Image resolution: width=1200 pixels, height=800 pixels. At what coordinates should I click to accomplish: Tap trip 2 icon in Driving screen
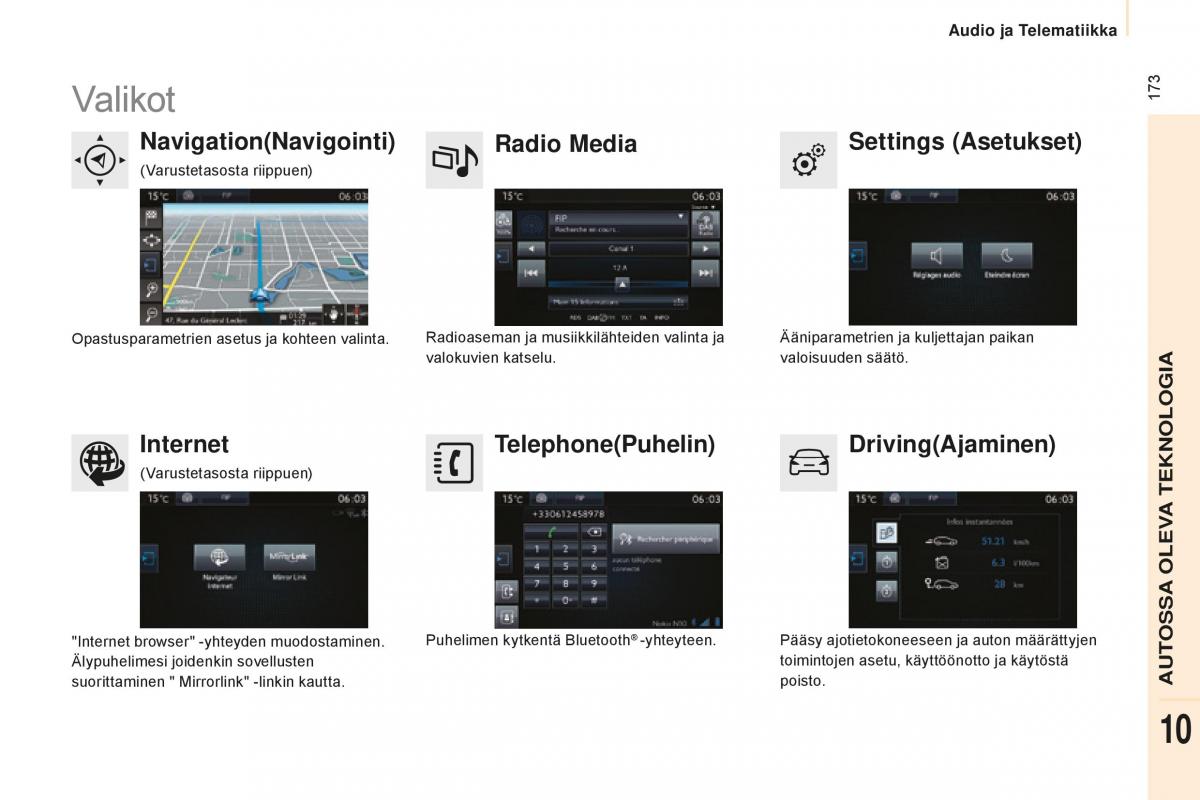click(x=886, y=592)
